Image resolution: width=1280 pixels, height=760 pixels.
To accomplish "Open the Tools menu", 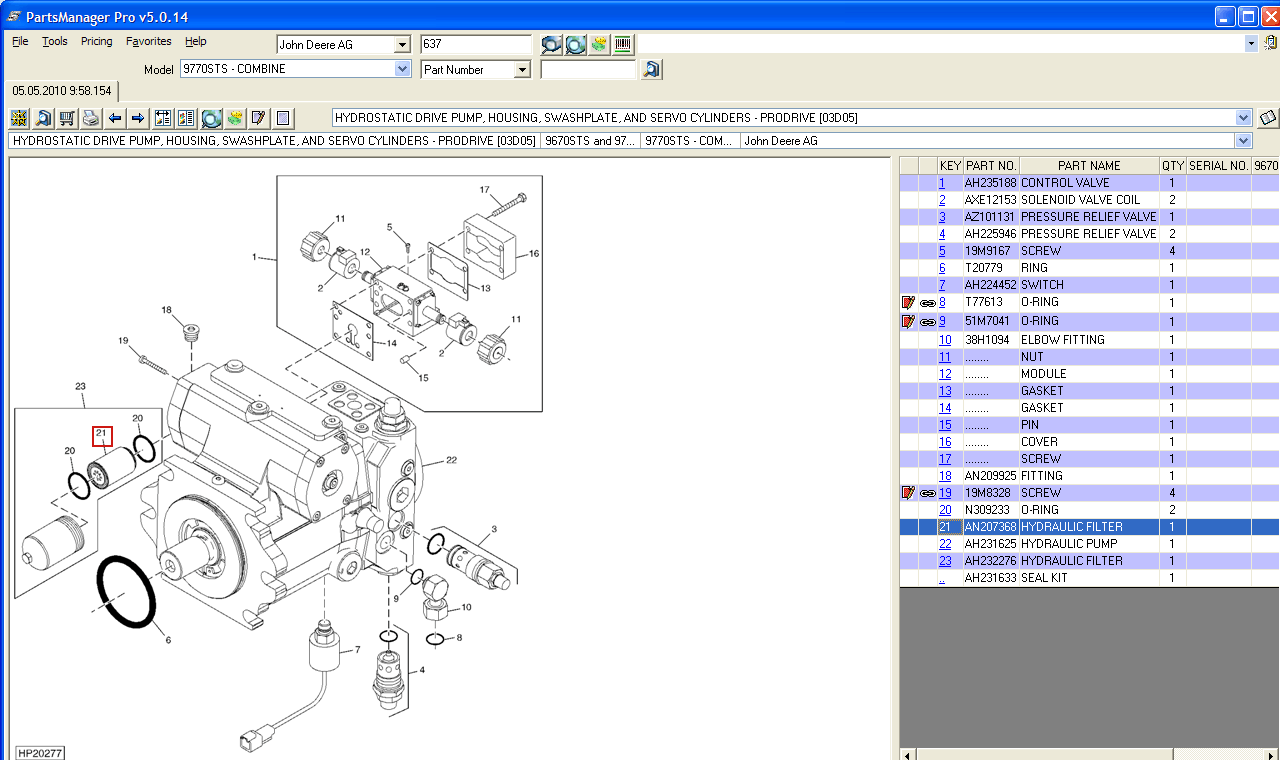I will (x=55, y=41).
